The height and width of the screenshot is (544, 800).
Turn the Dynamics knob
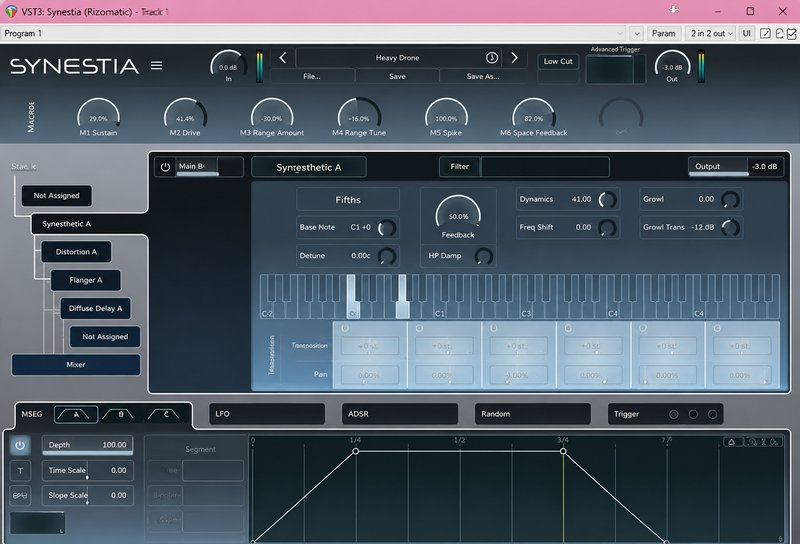click(x=607, y=200)
